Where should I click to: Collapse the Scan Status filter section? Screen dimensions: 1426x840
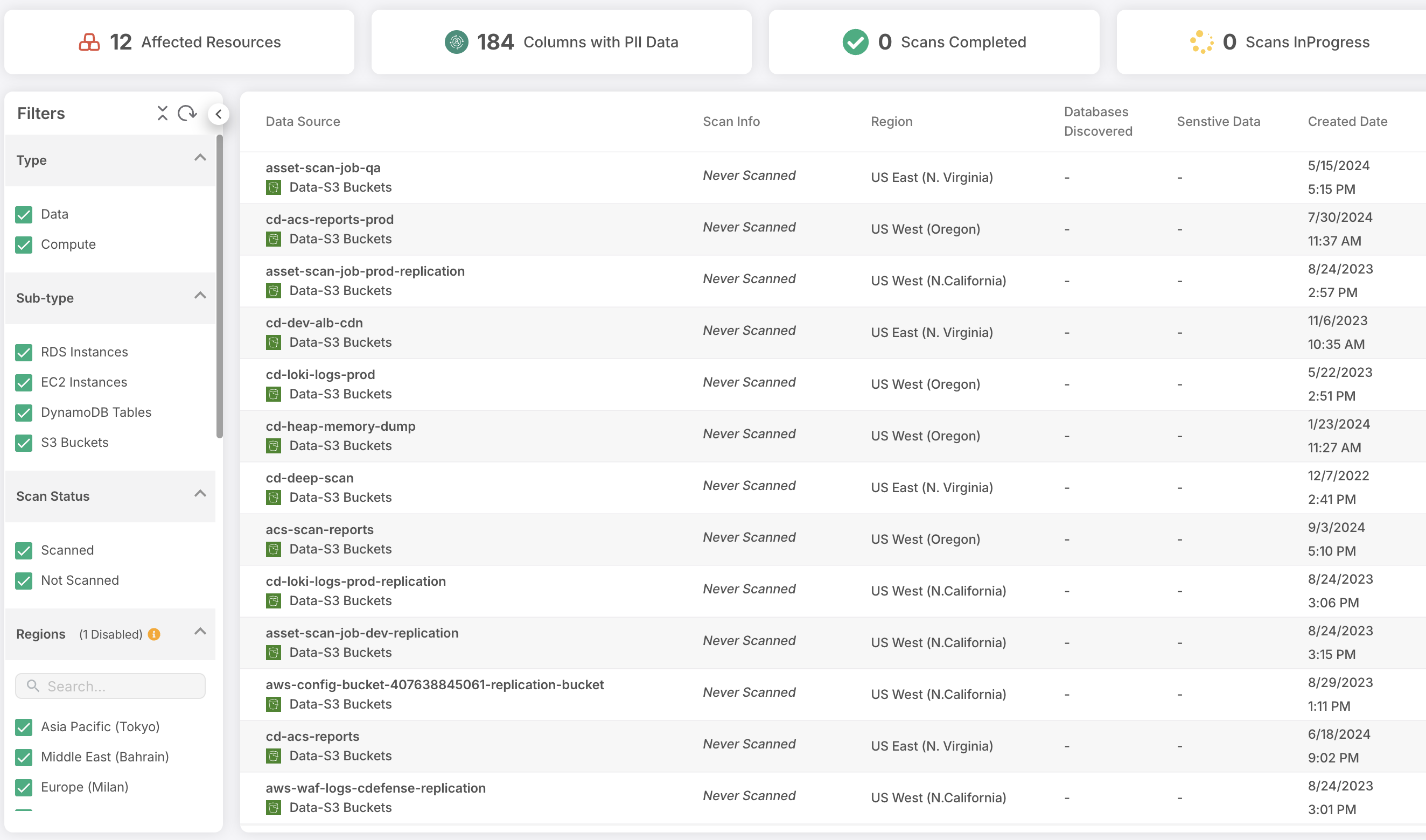point(200,494)
